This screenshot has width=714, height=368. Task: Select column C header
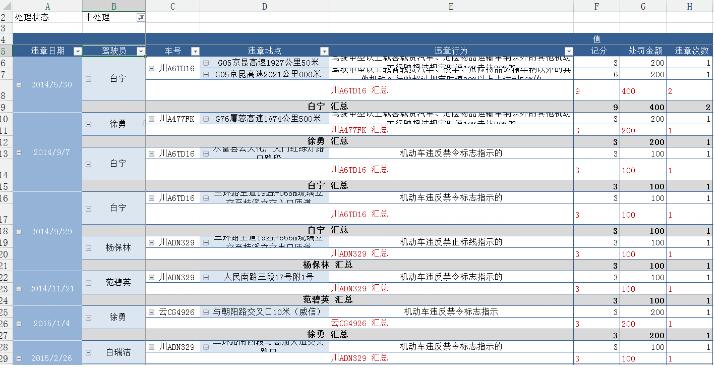tap(173, 6)
